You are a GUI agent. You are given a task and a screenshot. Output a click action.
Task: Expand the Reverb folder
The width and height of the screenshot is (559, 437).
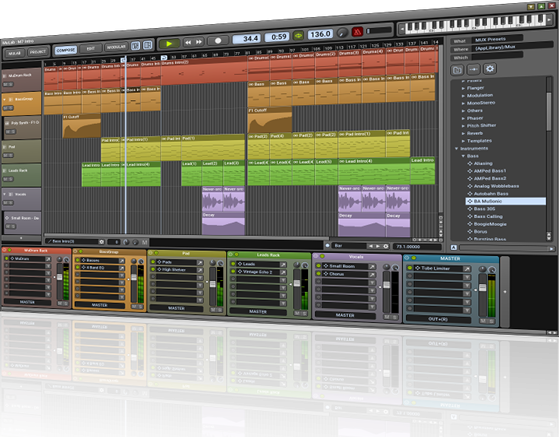[463, 133]
